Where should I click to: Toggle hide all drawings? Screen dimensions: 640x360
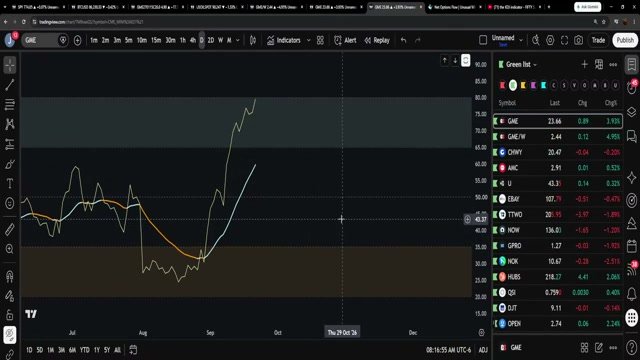point(10,335)
